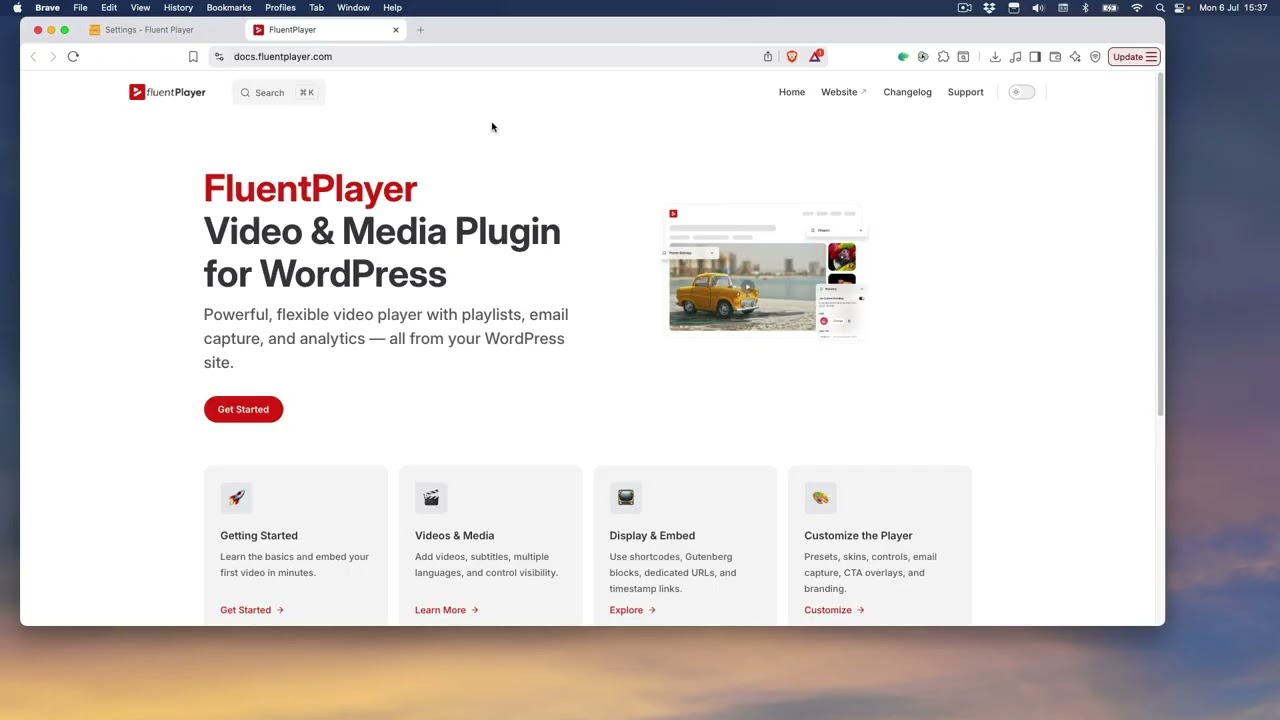This screenshot has width=1280, height=720.
Task: Click the Customize the Player card heading
Action: click(x=858, y=536)
